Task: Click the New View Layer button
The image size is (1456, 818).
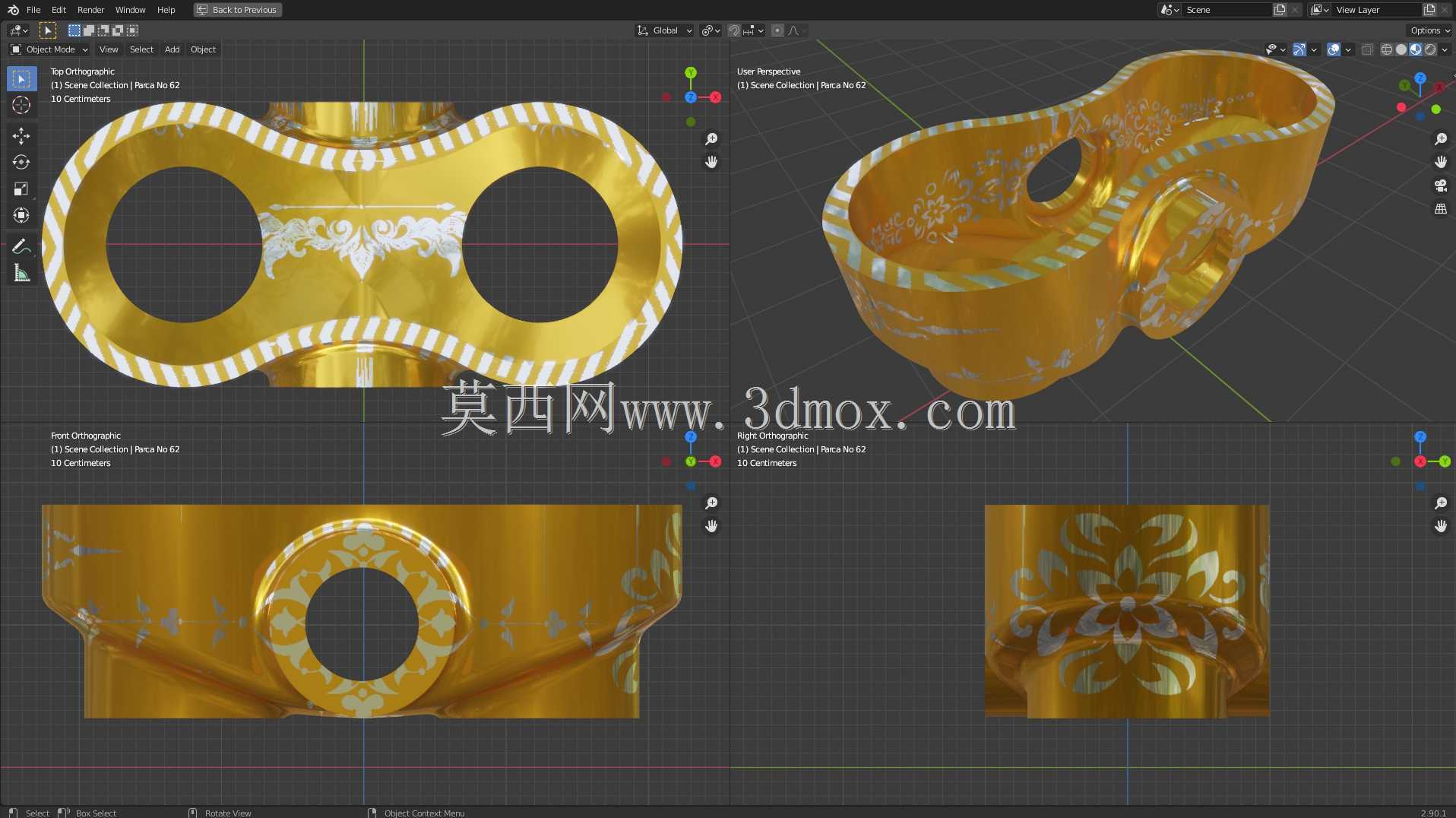Action: [x=1429, y=10]
